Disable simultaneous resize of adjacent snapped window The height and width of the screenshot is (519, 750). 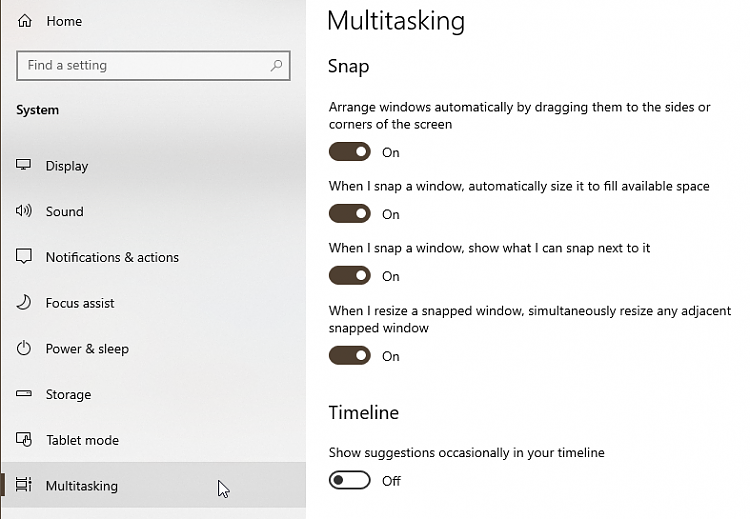click(350, 356)
